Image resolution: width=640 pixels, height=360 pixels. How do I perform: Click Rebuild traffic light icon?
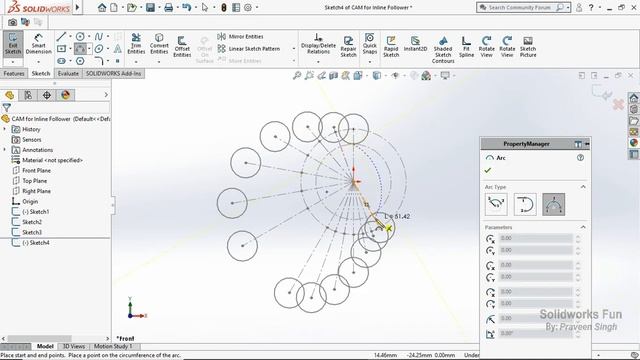tap(223, 7)
